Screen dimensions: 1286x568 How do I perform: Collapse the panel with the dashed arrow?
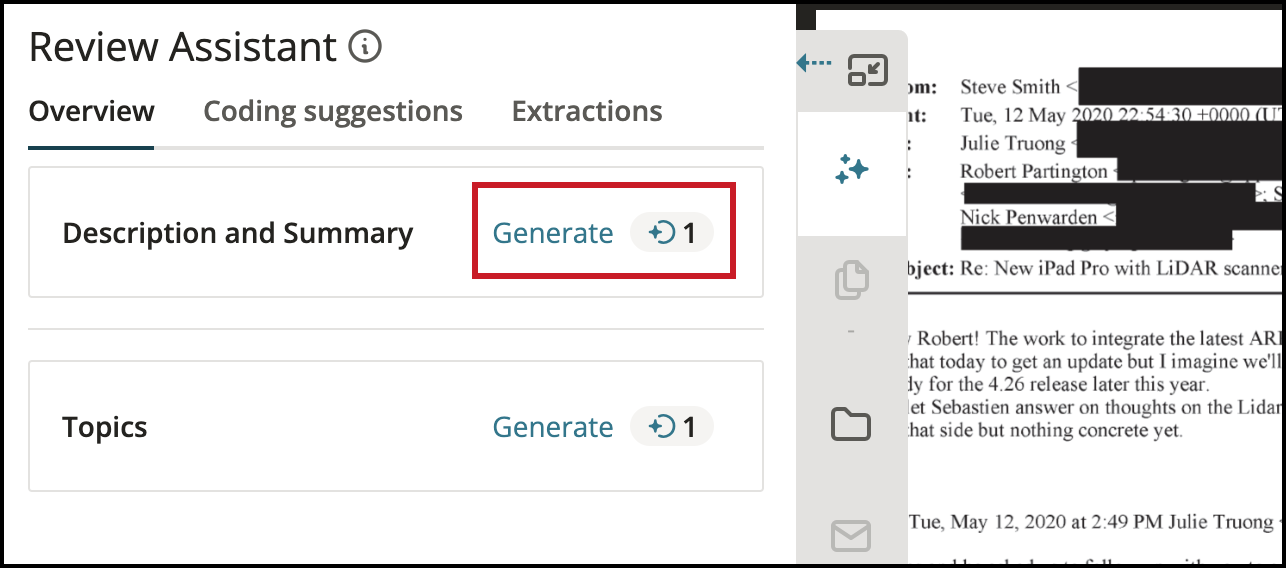(814, 64)
